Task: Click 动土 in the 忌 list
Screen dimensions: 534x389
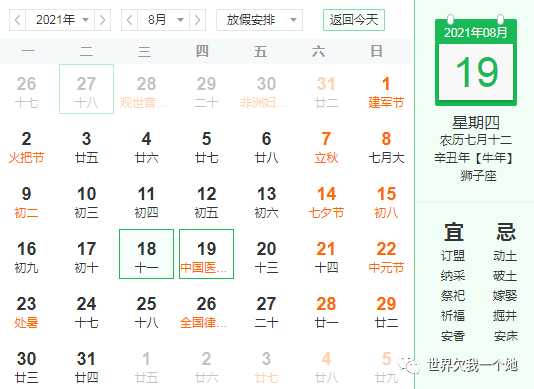Action: (505, 256)
